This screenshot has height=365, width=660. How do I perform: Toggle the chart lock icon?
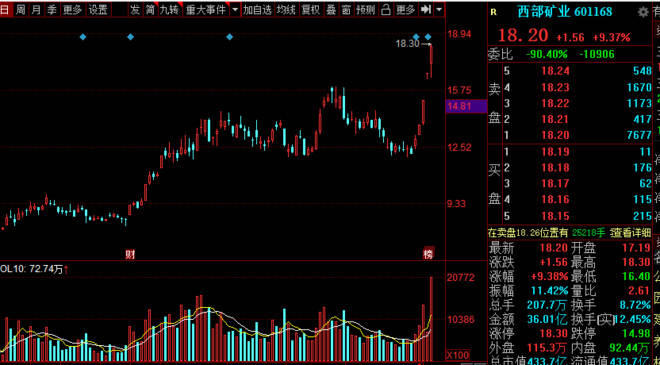point(385,9)
